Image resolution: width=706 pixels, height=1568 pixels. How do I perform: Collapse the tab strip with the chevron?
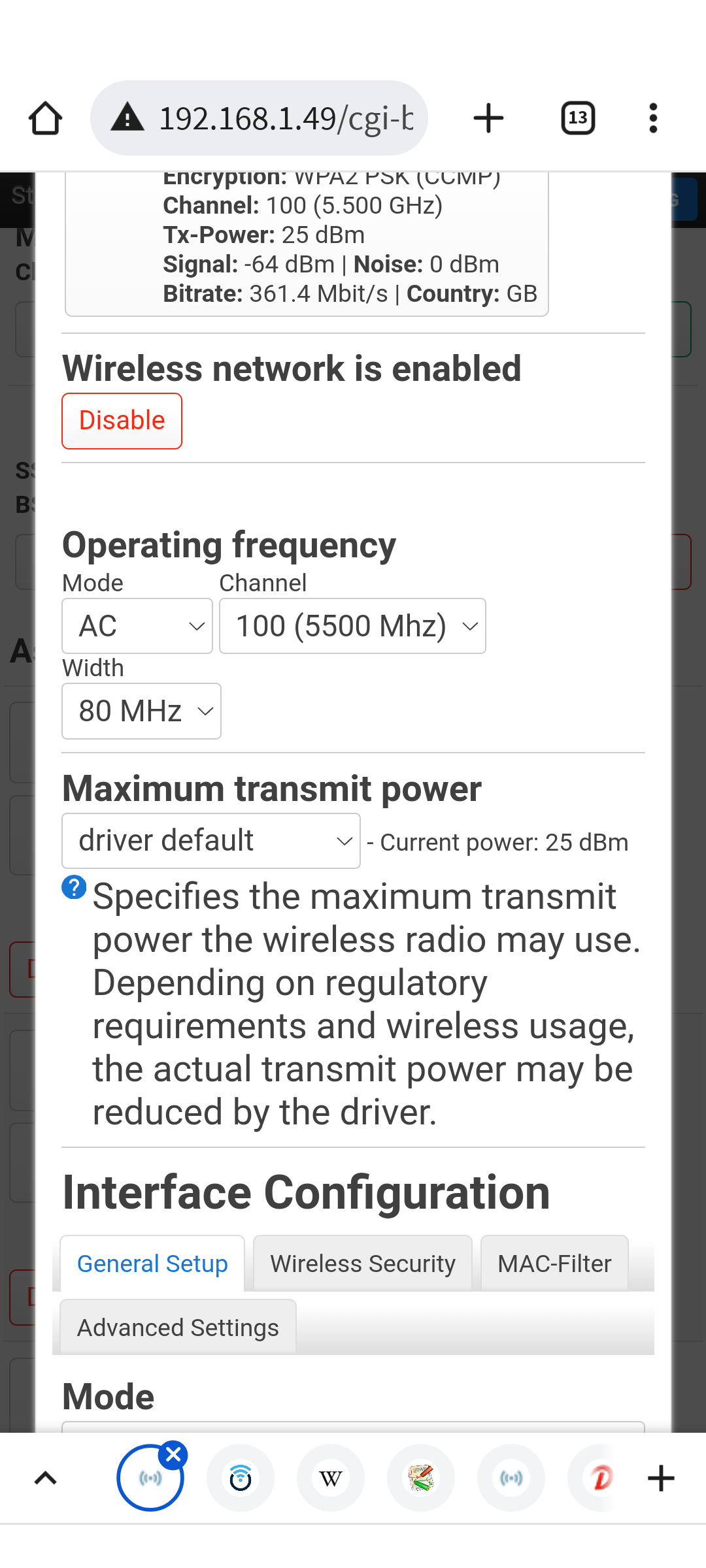44,1478
